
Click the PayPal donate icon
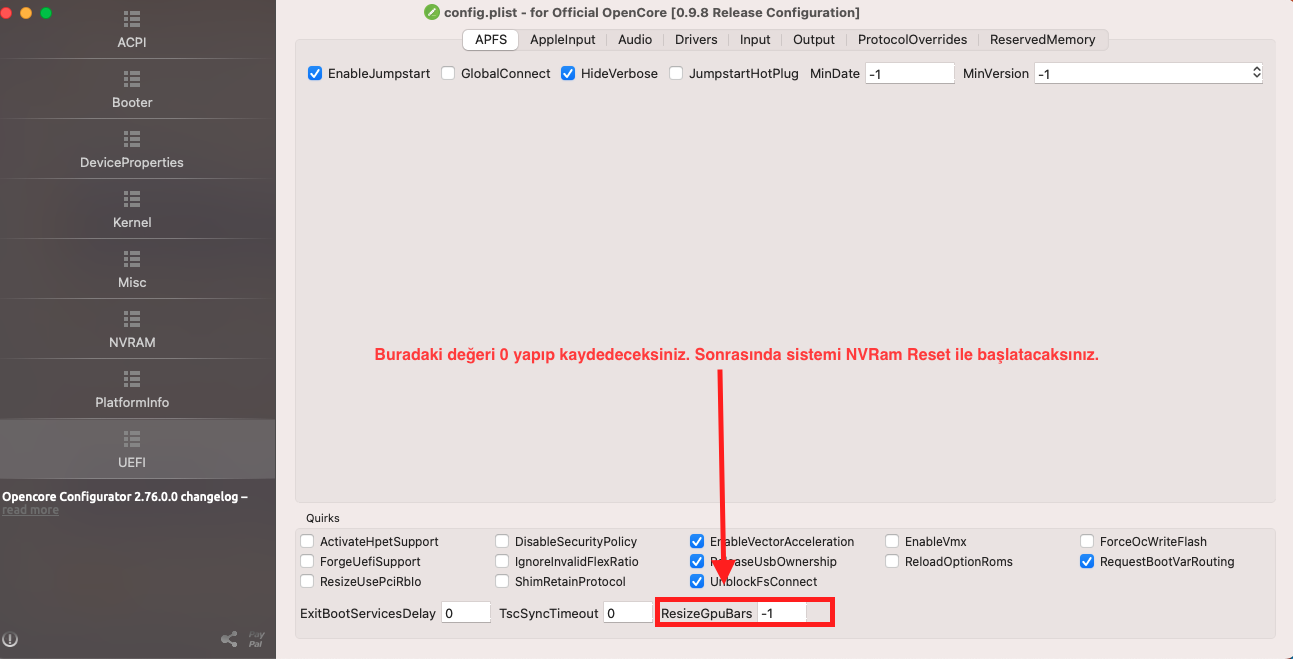pyautogui.click(x=257, y=639)
